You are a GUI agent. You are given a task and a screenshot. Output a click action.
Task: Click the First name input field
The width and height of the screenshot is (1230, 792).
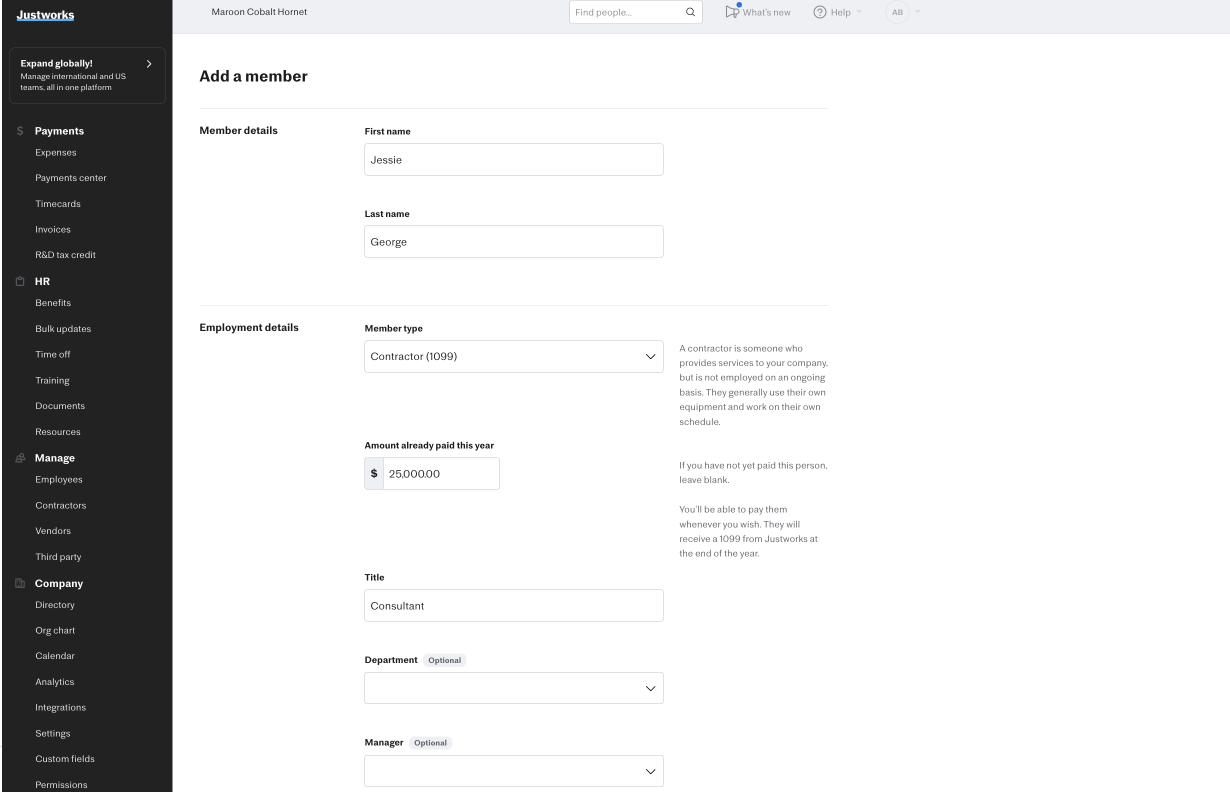pos(513,160)
